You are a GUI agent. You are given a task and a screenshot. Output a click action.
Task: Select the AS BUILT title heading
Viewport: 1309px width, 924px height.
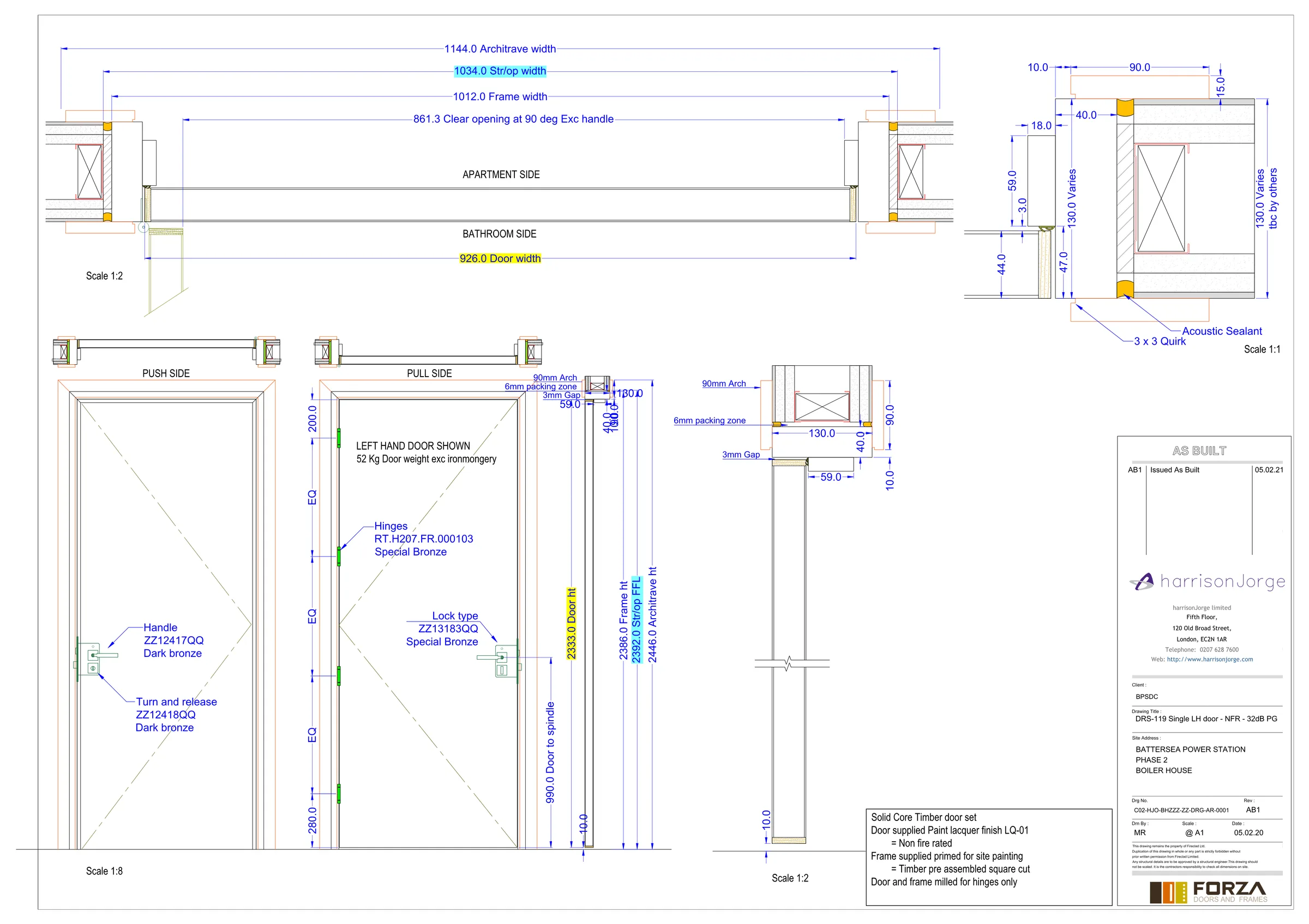[x=1199, y=451]
